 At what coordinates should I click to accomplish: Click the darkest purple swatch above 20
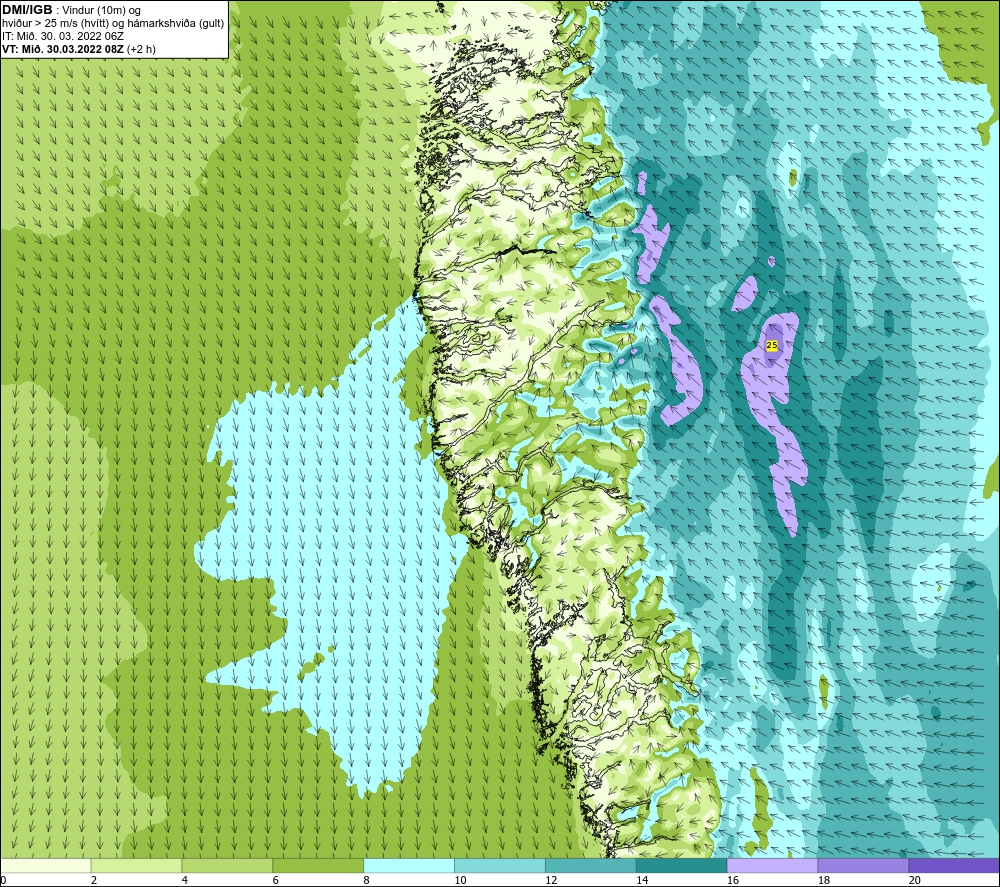[953, 865]
